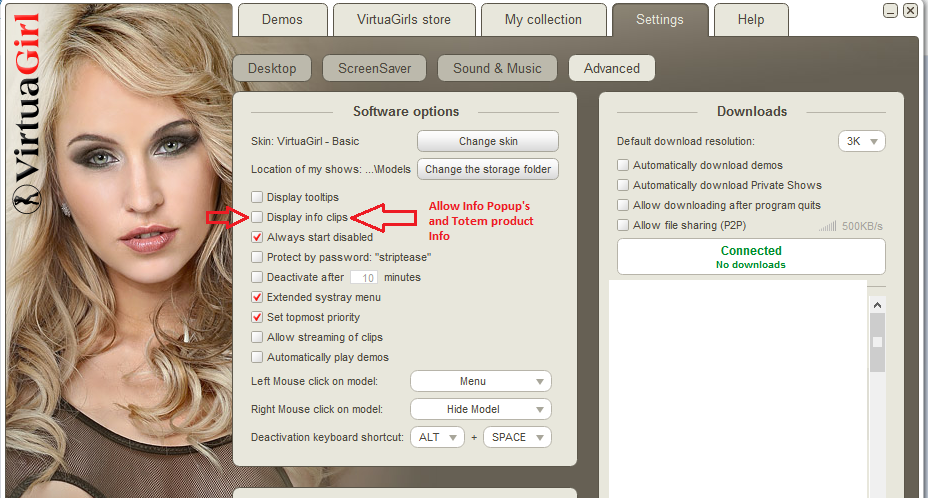Open the VirtuaGirls store tab
The width and height of the screenshot is (928, 498).
pos(403,20)
